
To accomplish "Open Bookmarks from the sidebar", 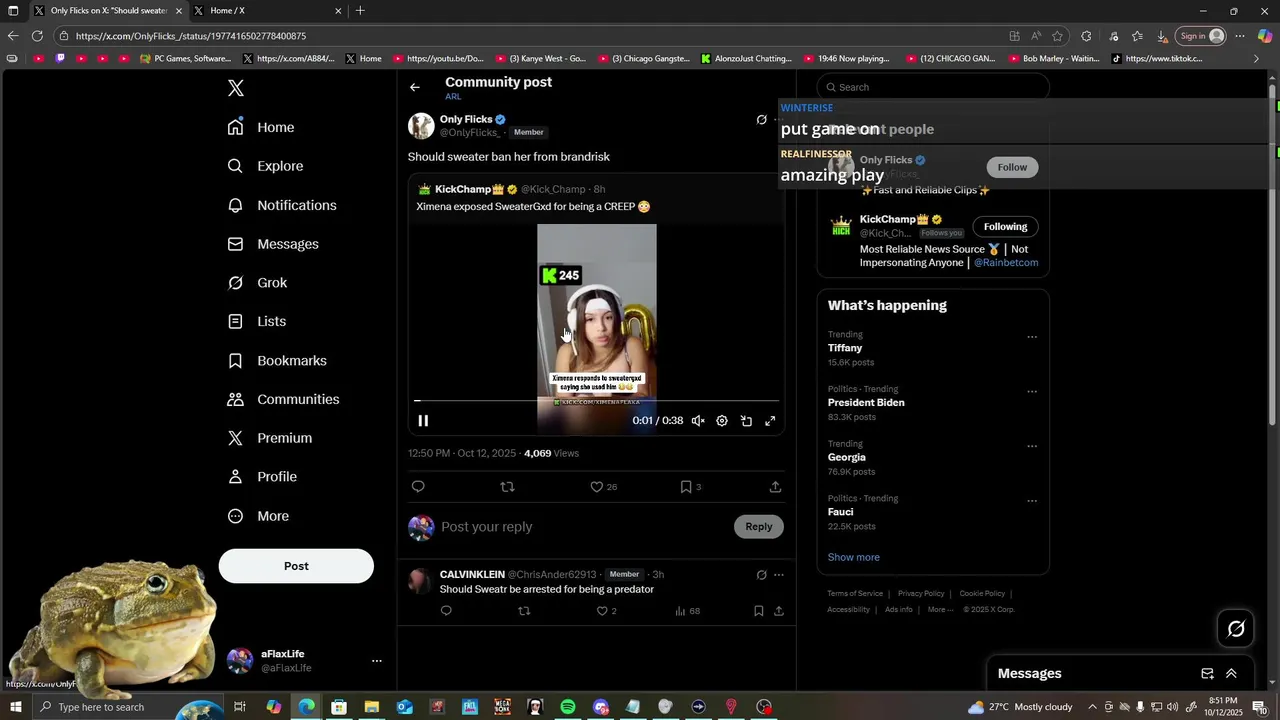I will 277,360.
